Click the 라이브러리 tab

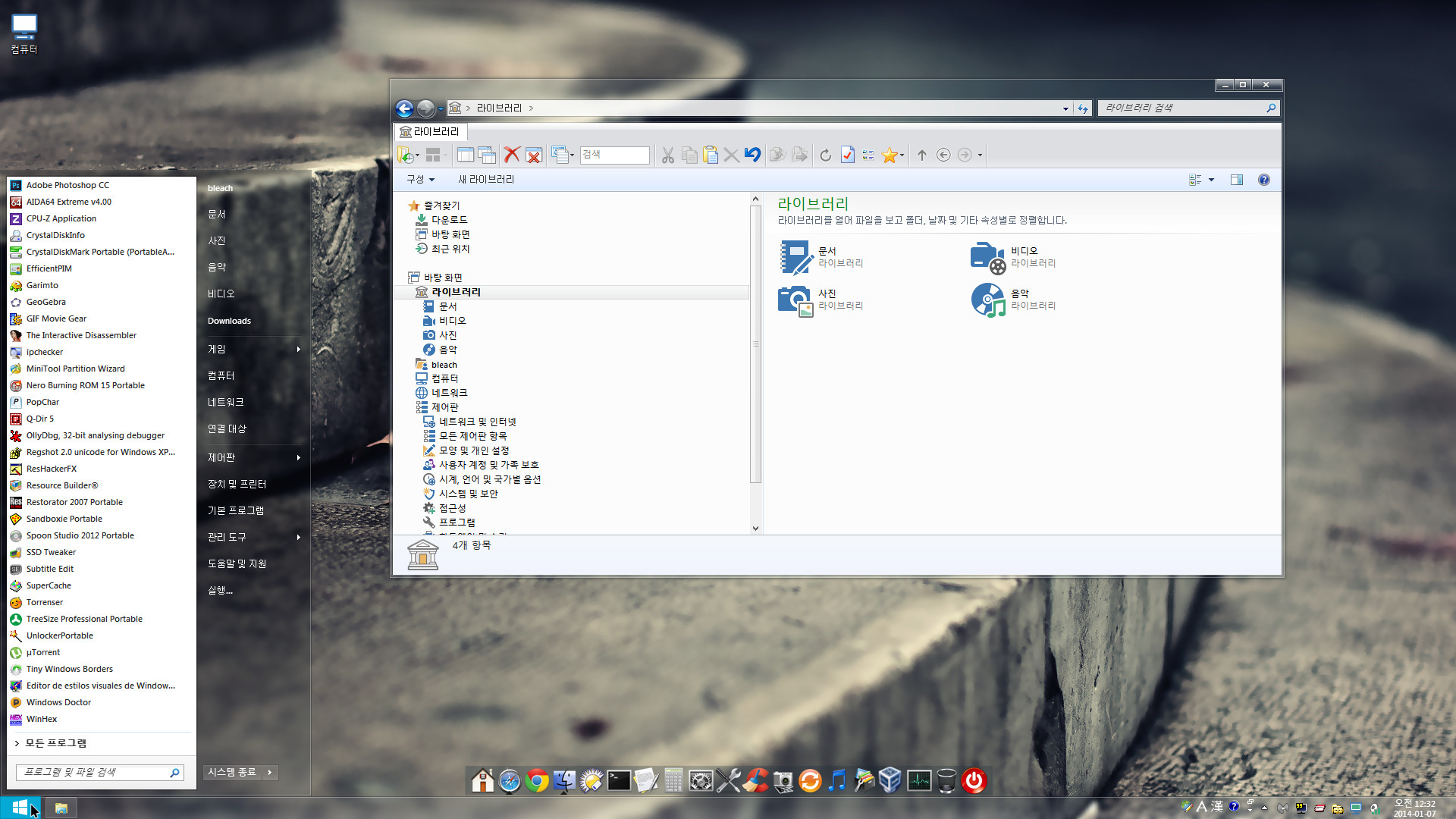[430, 132]
